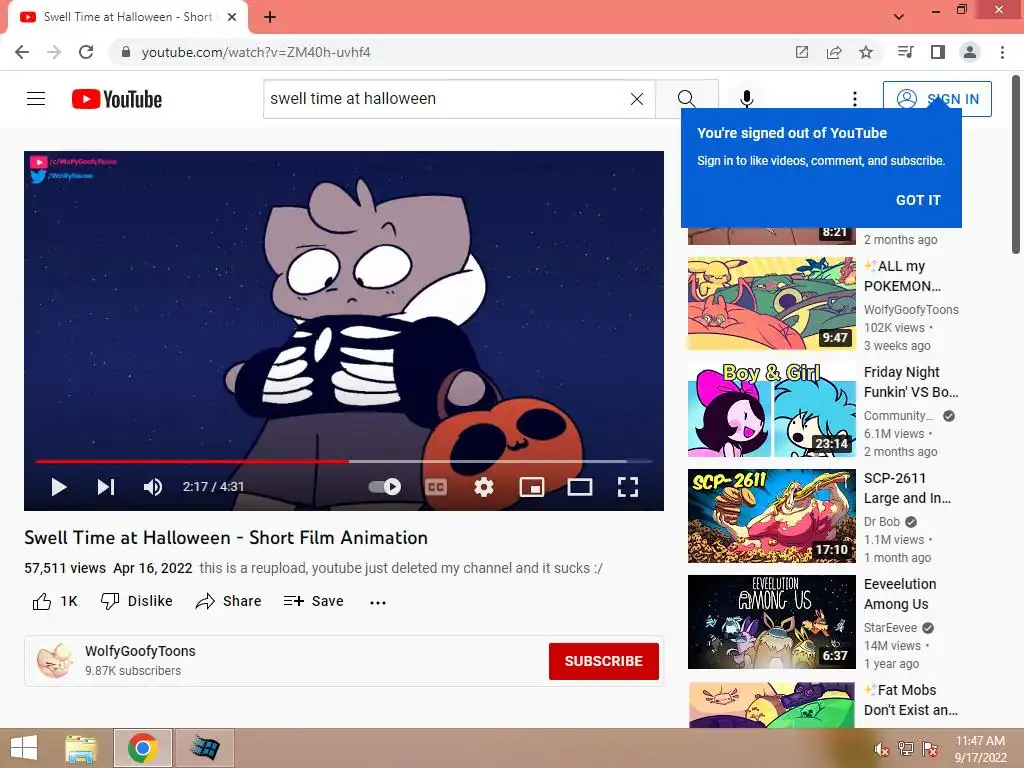
Task: Toggle the autoplay switch
Action: point(385,487)
